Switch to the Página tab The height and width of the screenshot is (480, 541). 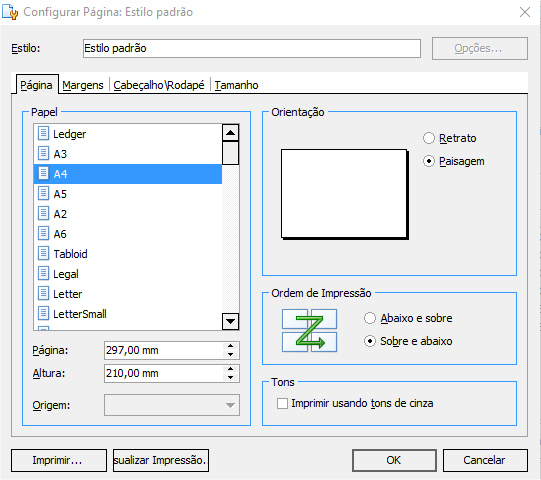36,85
